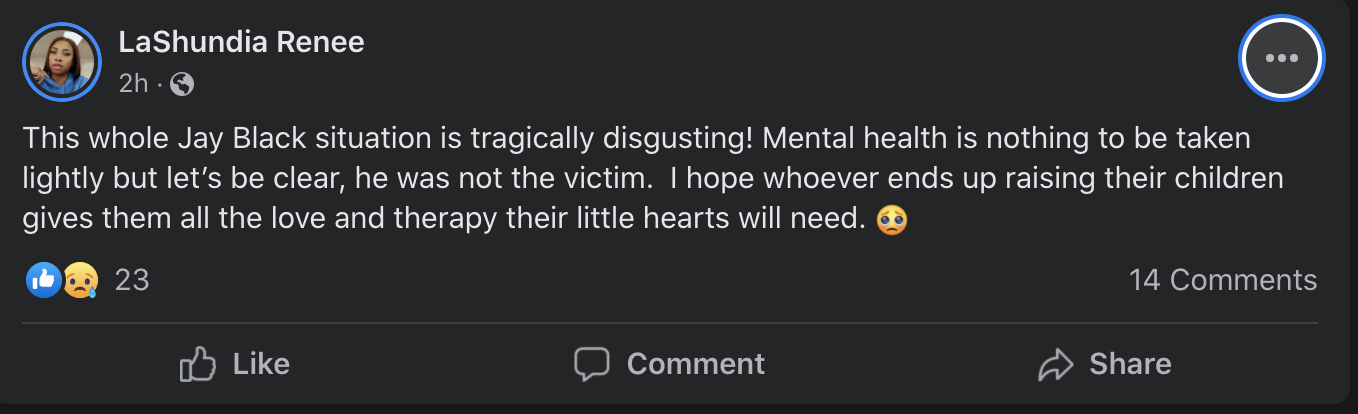Click the curved arrow Share icon
The width and height of the screenshot is (1358, 414).
tap(1056, 364)
